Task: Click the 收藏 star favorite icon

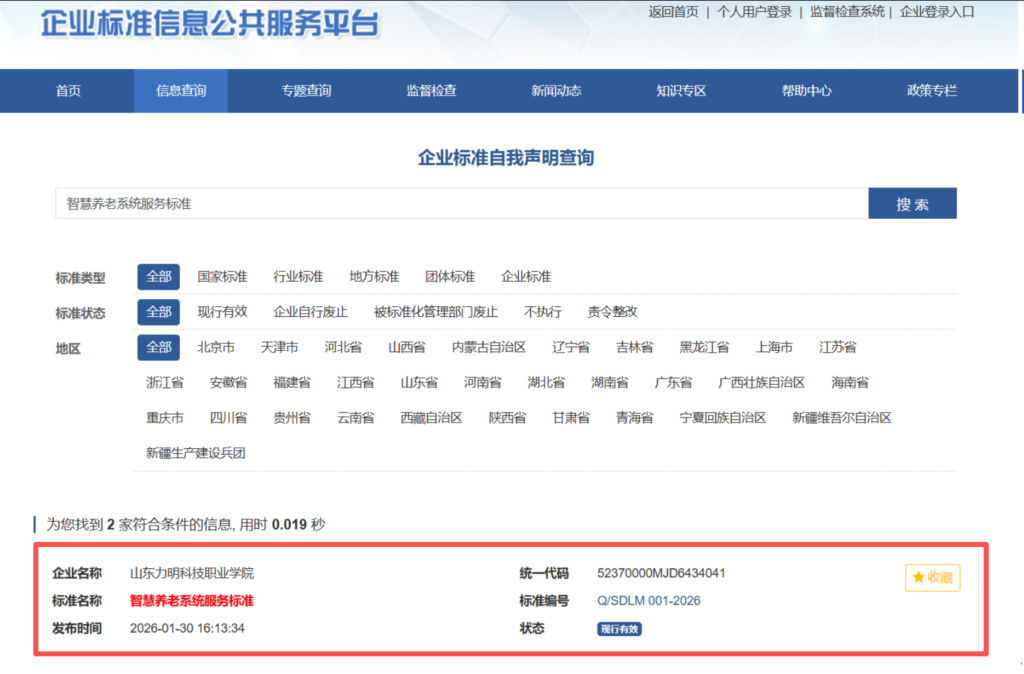Action: point(931,577)
